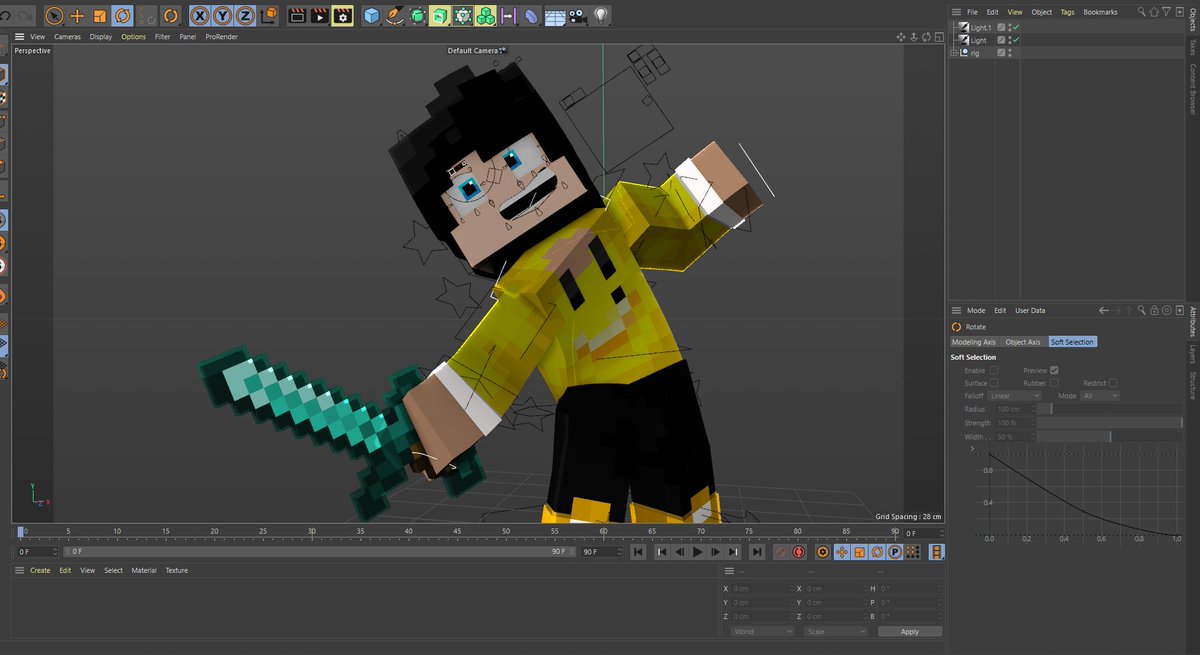This screenshot has width=1200, height=655.
Task: Open soft selection Mode All dropdown
Action: tap(1100, 396)
